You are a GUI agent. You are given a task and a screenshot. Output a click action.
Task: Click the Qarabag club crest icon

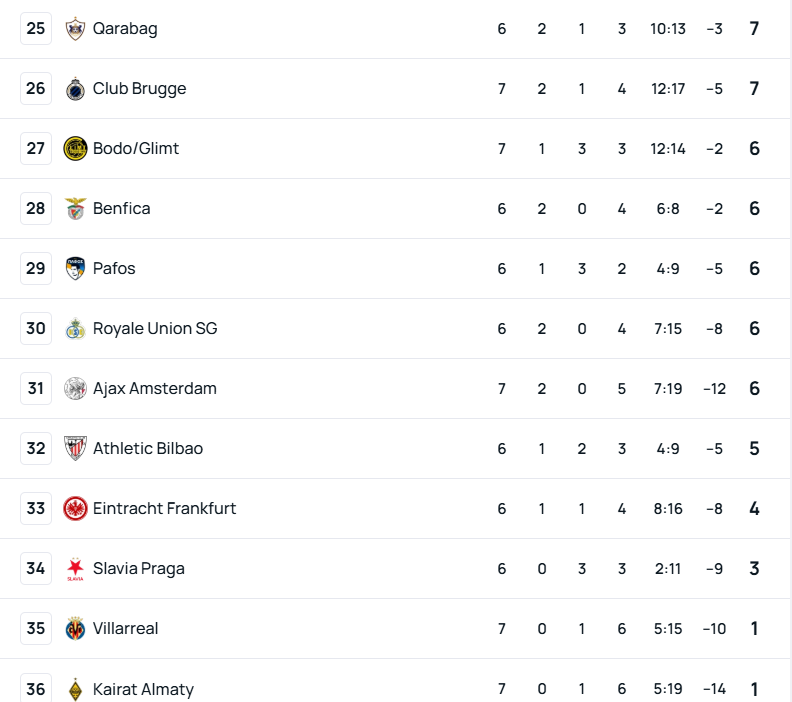(x=75, y=29)
